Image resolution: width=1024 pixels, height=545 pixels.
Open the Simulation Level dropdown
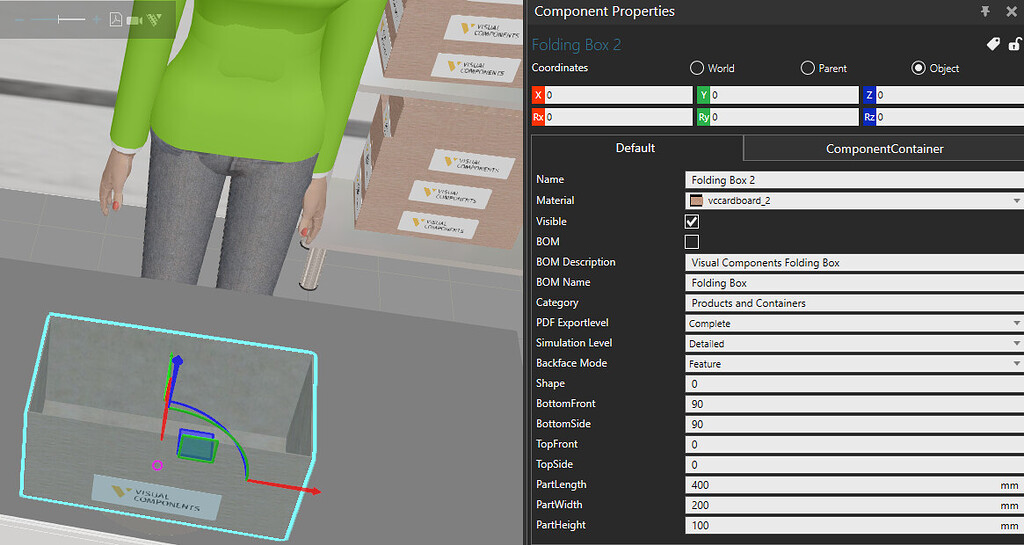pyautogui.click(x=854, y=343)
